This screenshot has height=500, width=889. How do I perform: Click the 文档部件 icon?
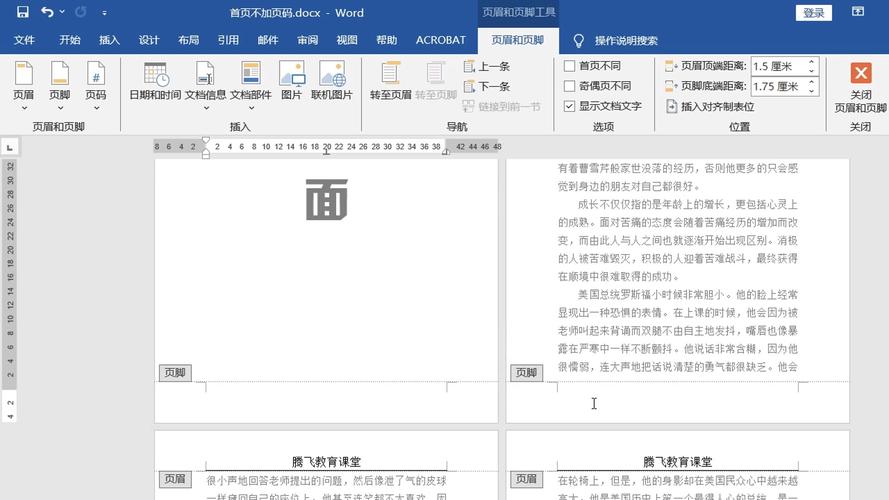click(x=251, y=74)
